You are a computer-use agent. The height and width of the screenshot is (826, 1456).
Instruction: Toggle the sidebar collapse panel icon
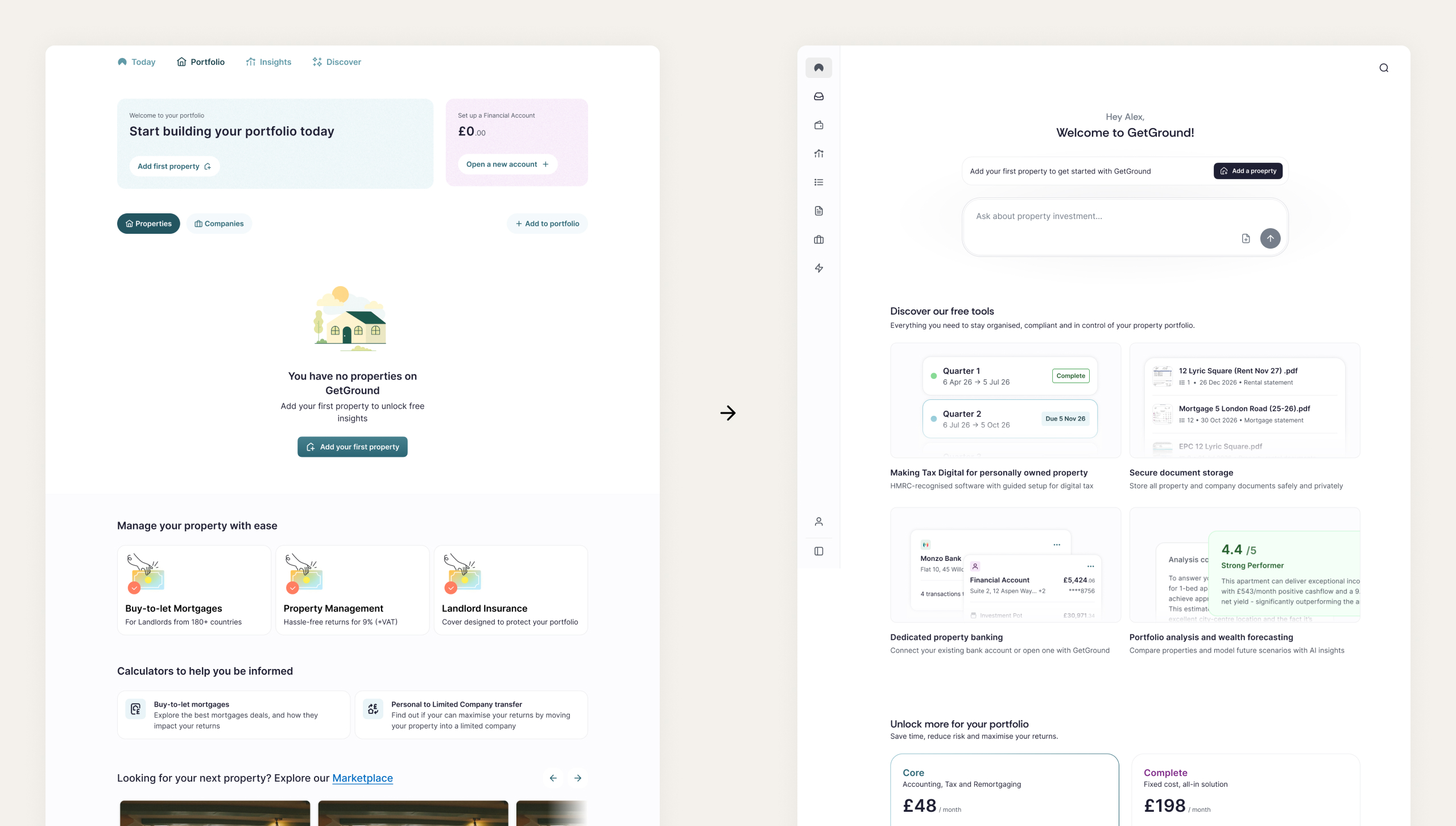point(819,551)
